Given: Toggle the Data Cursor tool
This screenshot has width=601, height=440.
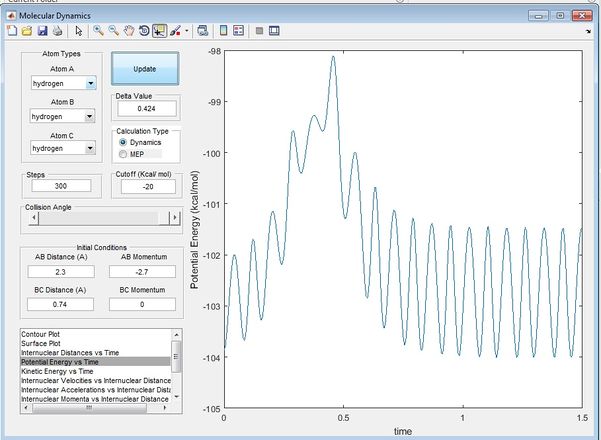Looking at the screenshot, I should 159,31.
